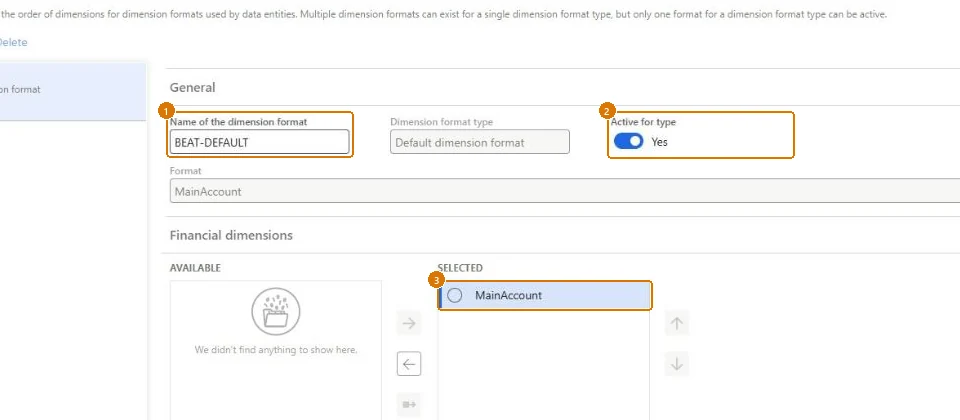
Task: Click the move-left arrow button
Action: (x=409, y=364)
